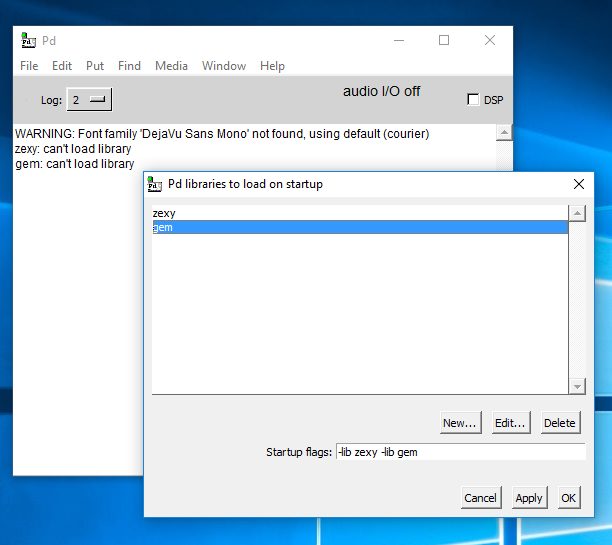Click the "gem: can't load library" console line
The image size is (612, 545).
pyautogui.click(x=75, y=164)
